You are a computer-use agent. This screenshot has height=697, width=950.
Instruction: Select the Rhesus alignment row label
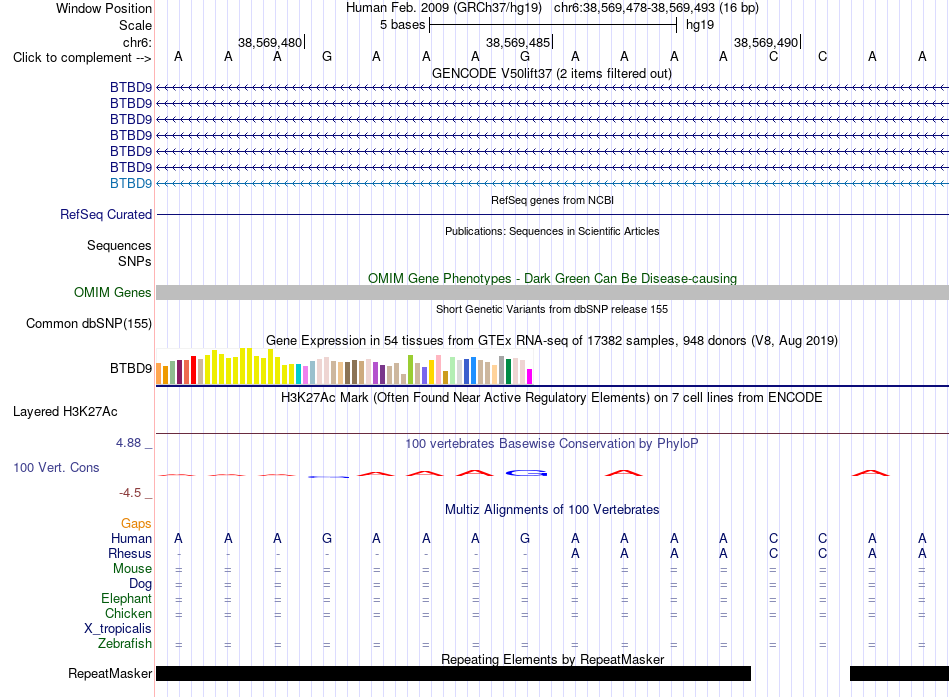tap(130, 553)
